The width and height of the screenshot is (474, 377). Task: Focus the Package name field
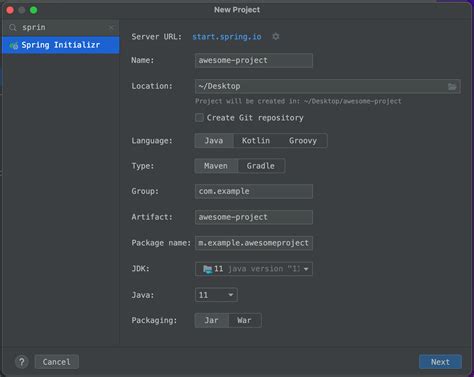click(254, 243)
